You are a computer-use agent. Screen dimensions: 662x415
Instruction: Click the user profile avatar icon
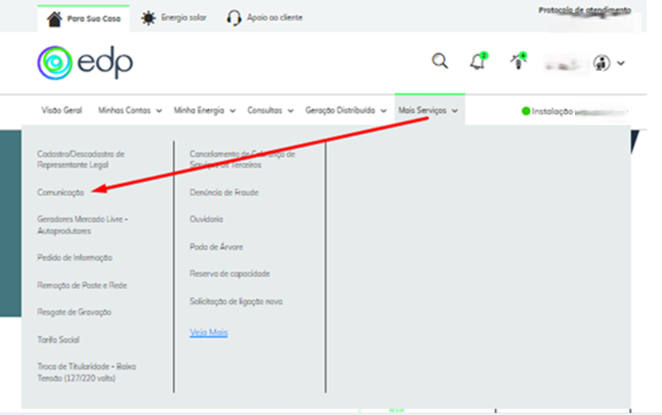coord(602,62)
